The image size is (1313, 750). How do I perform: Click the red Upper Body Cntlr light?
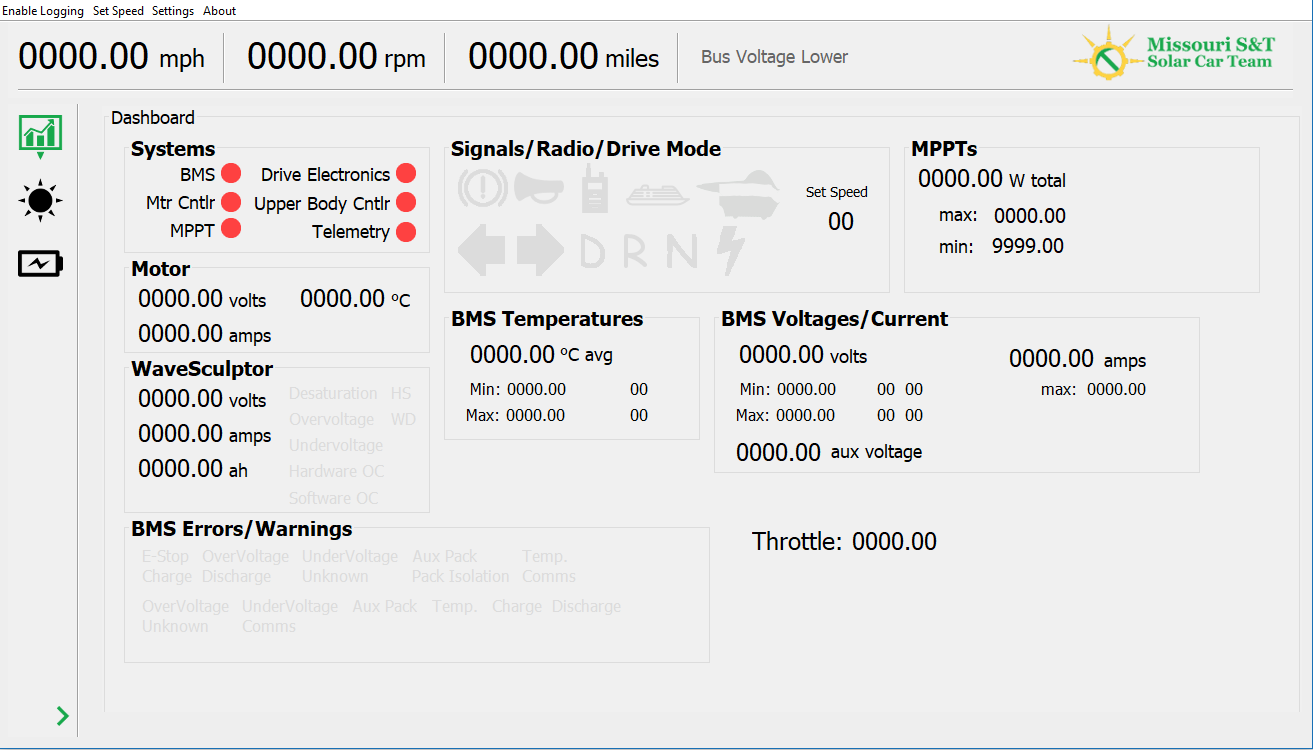406,202
